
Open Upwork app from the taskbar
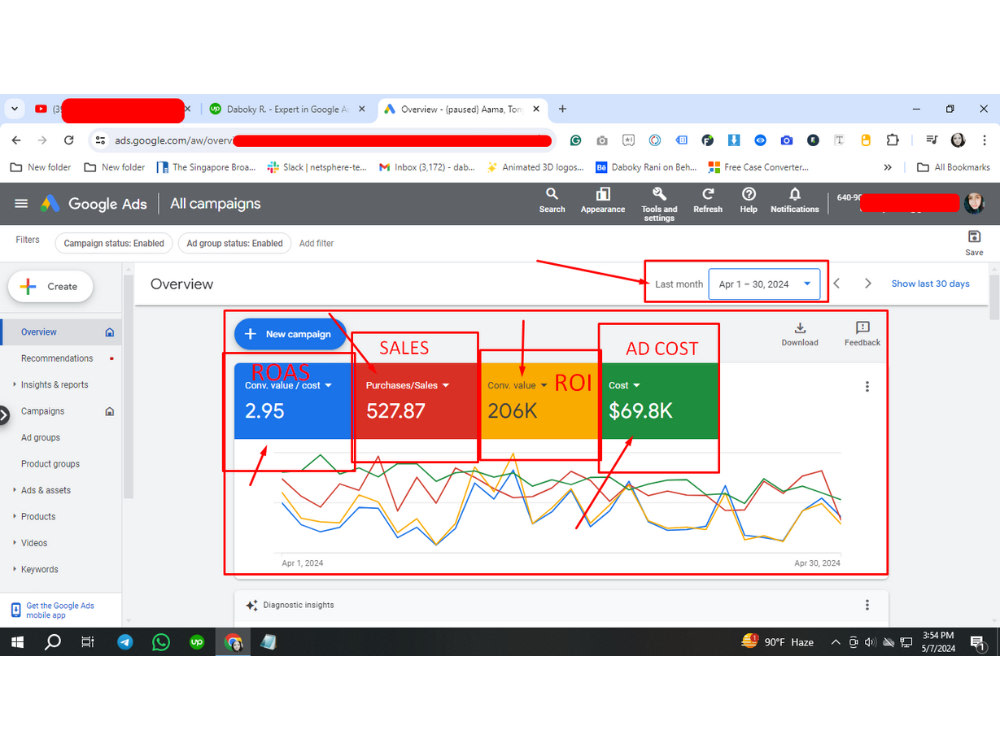click(x=196, y=642)
